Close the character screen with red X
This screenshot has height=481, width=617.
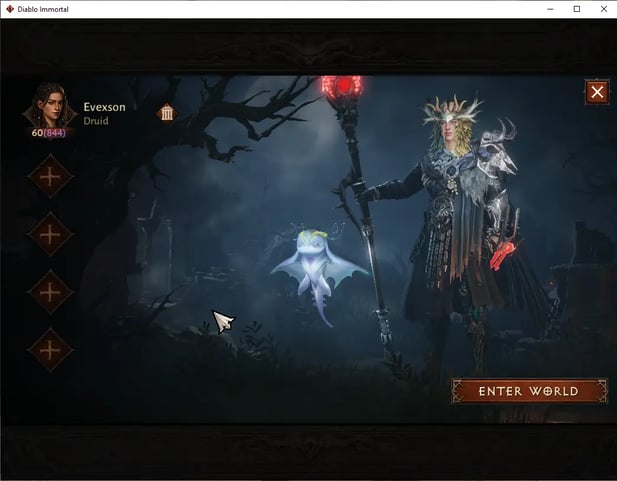597,93
